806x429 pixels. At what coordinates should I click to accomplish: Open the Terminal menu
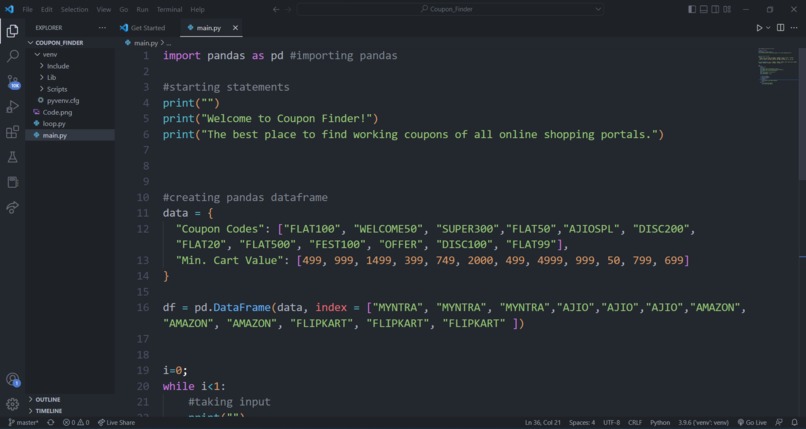click(x=169, y=9)
